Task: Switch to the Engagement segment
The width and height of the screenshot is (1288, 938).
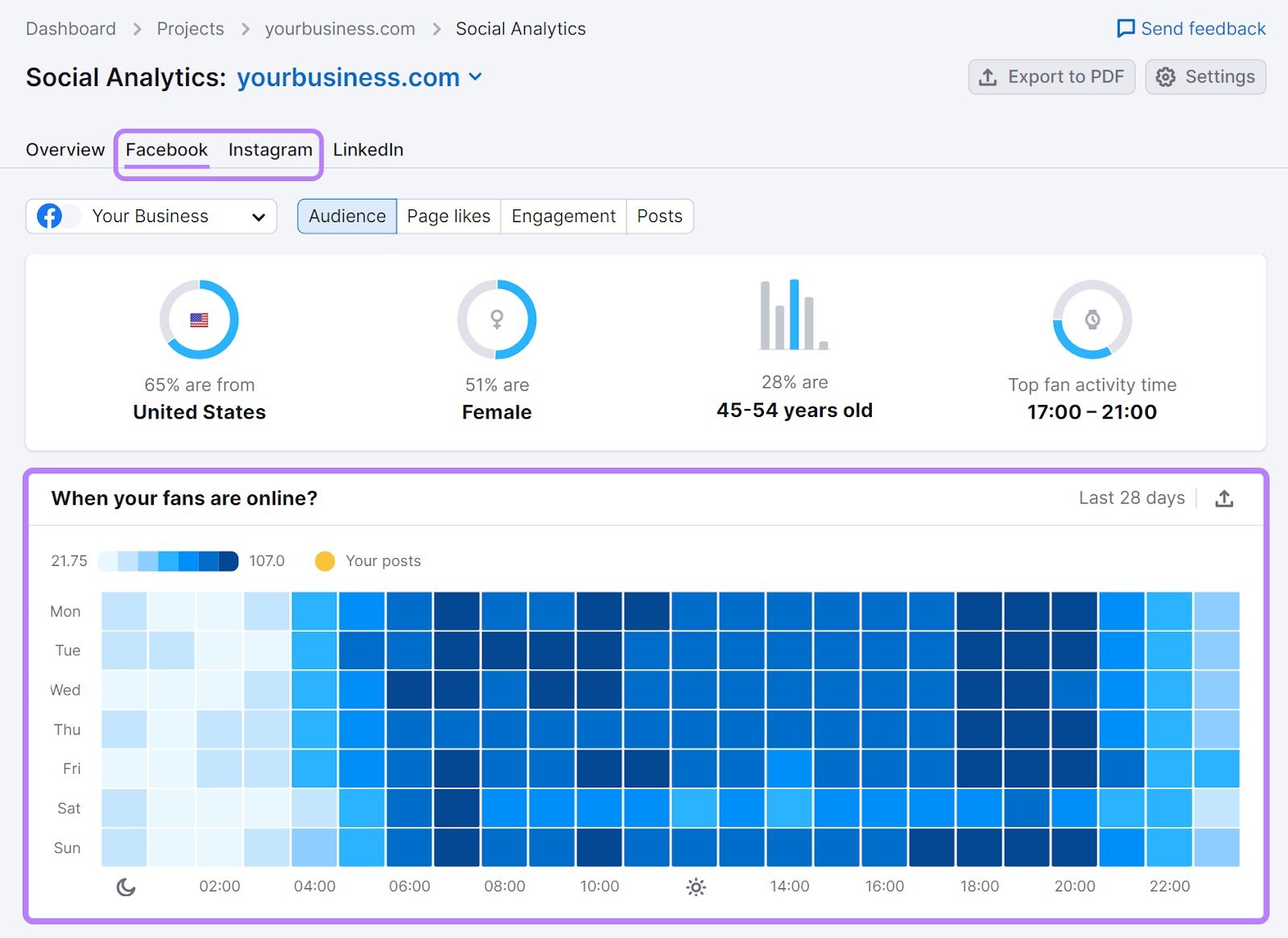Action: (563, 216)
